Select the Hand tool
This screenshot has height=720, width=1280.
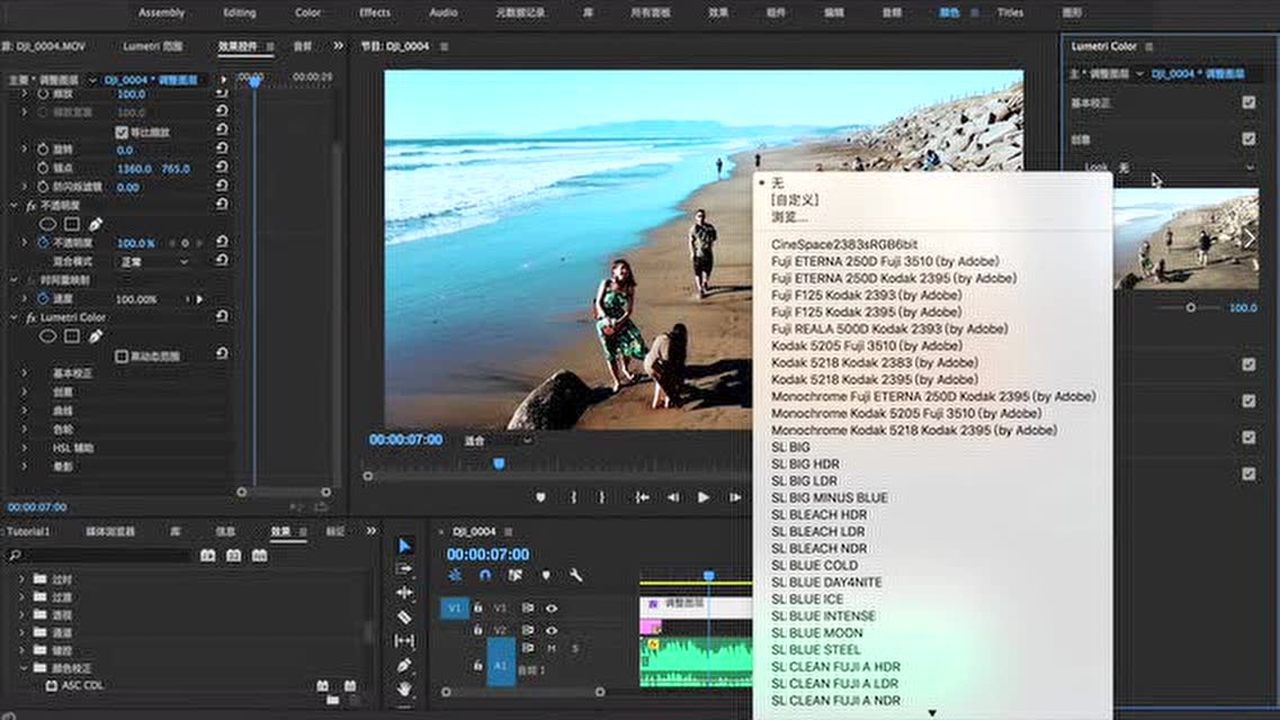[404, 689]
